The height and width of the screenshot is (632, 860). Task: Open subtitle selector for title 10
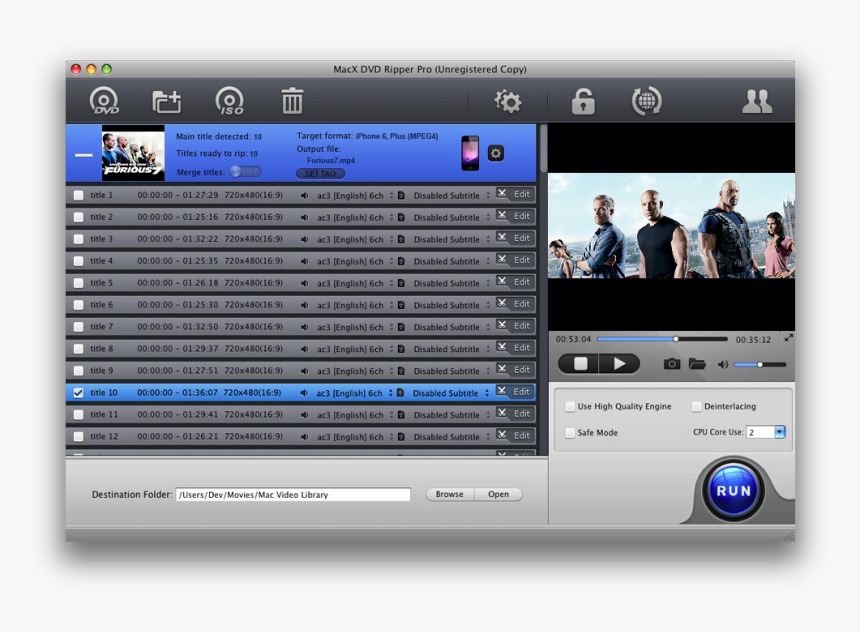[x=486, y=393]
